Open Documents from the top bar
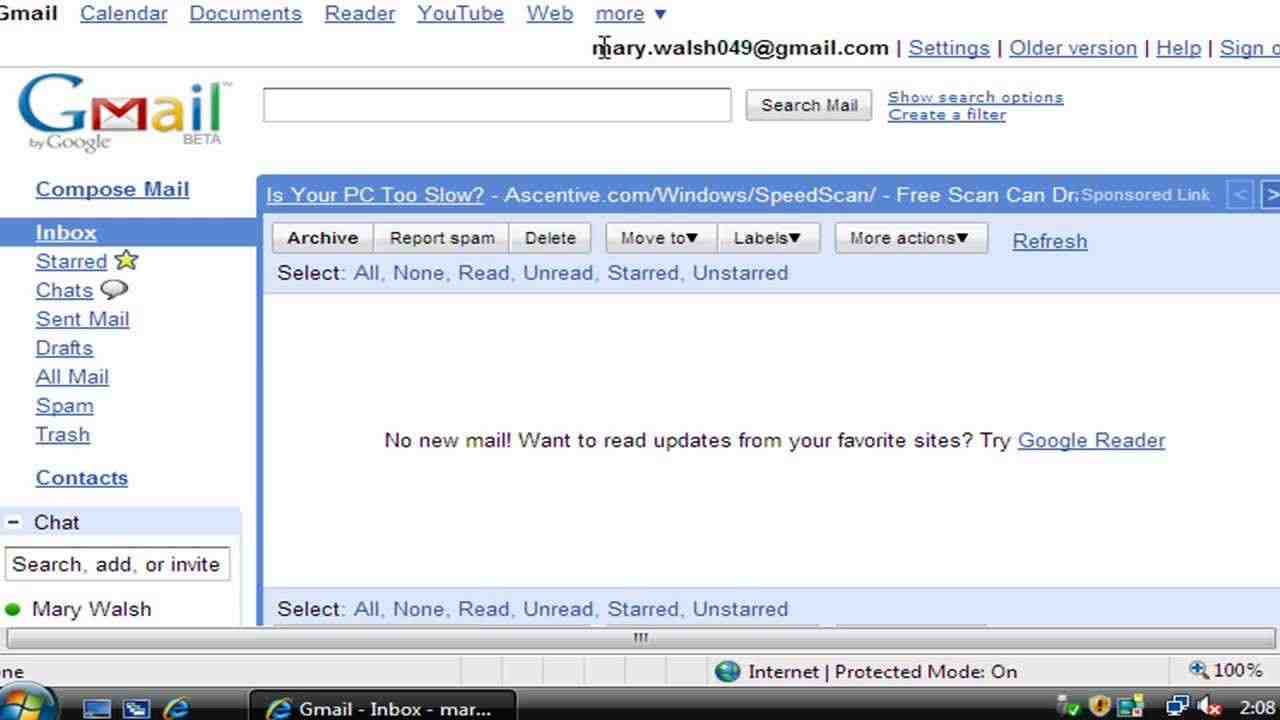Image resolution: width=1280 pixels, height=720 pixels. 245,14
